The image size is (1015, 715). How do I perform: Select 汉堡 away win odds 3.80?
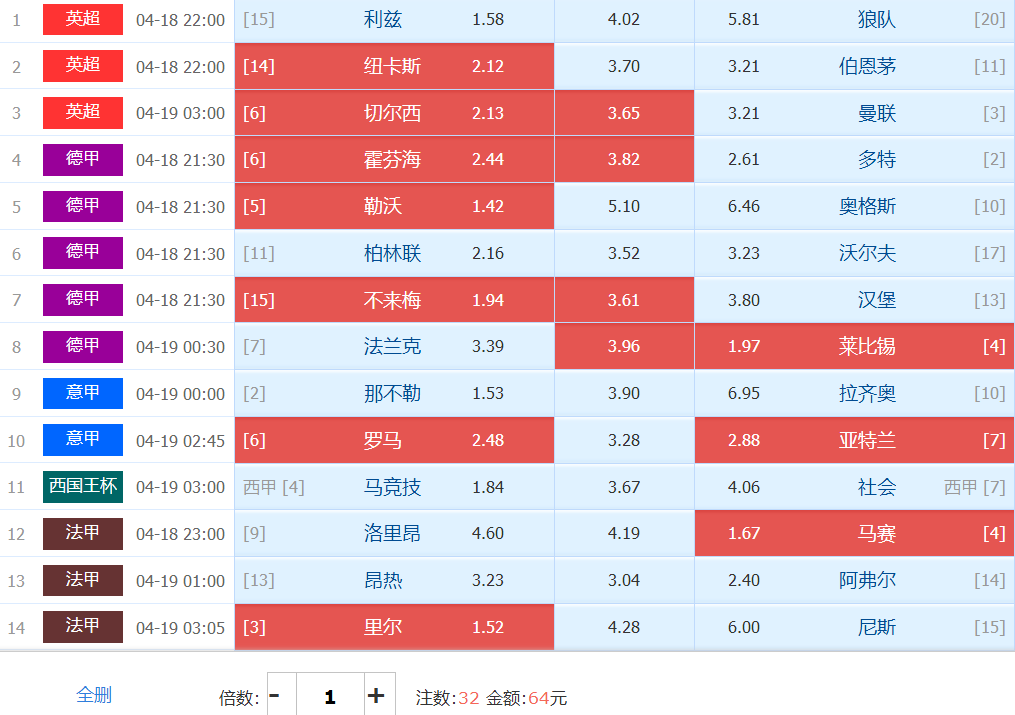coord(853,300)
